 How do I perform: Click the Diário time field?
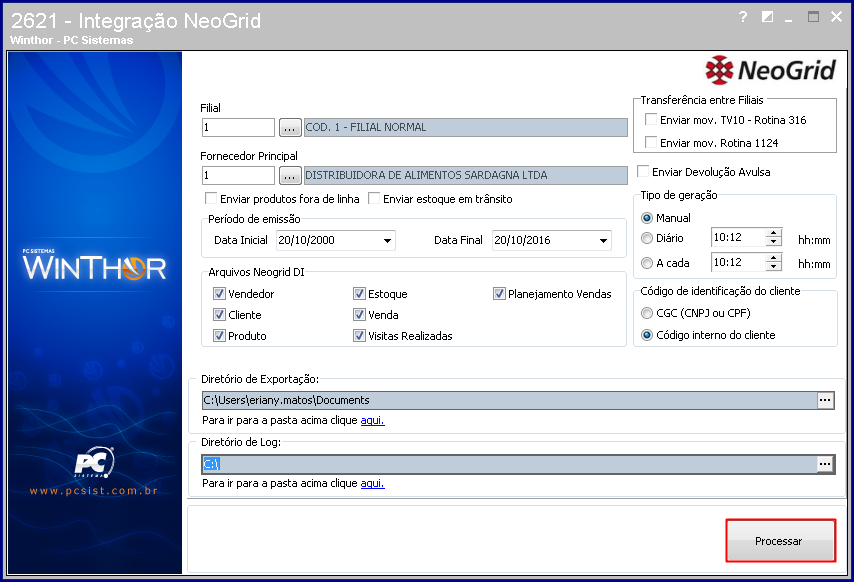click(738, 237)
